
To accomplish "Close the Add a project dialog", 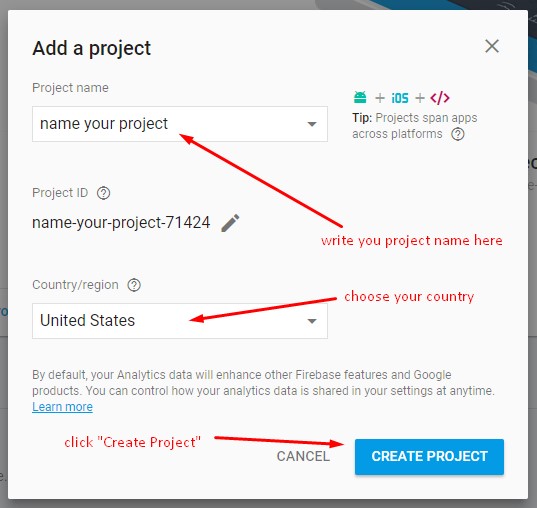I will point(492,46).
